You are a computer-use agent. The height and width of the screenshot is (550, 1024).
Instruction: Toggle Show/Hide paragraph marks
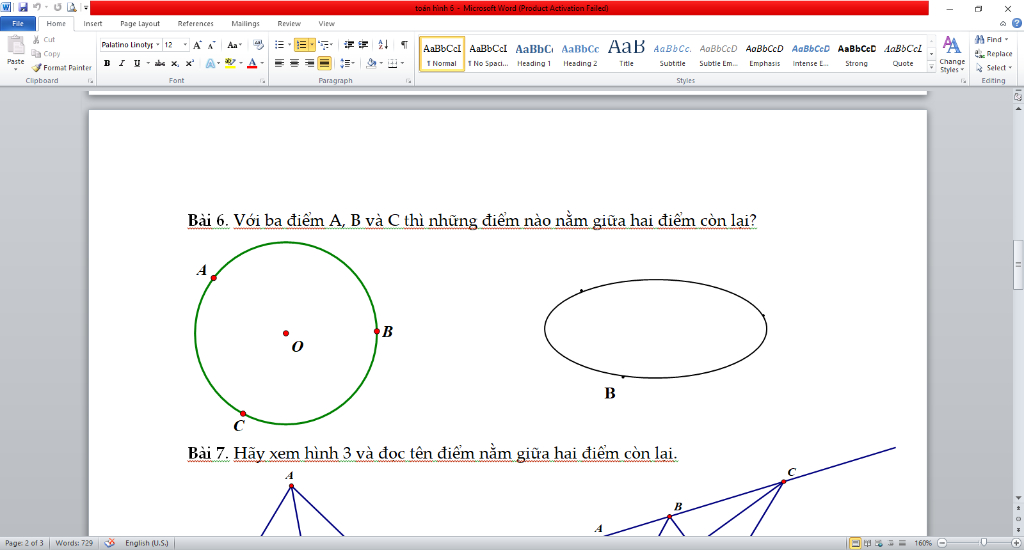404,44
